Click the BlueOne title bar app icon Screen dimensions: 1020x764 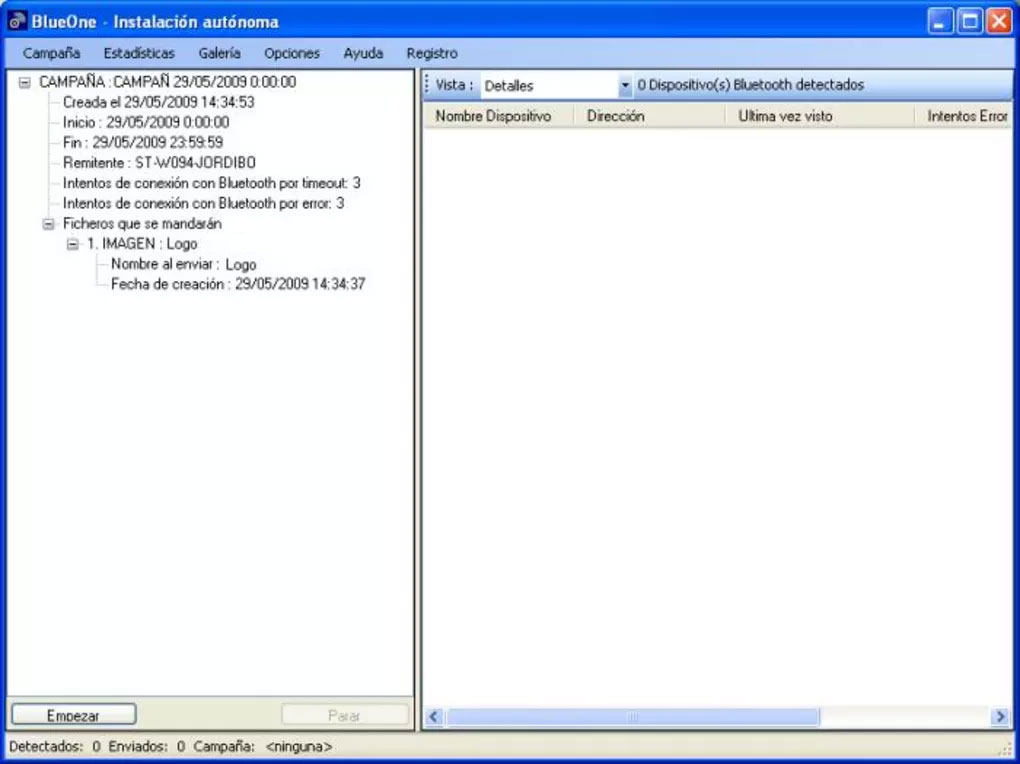pos(18,21)
